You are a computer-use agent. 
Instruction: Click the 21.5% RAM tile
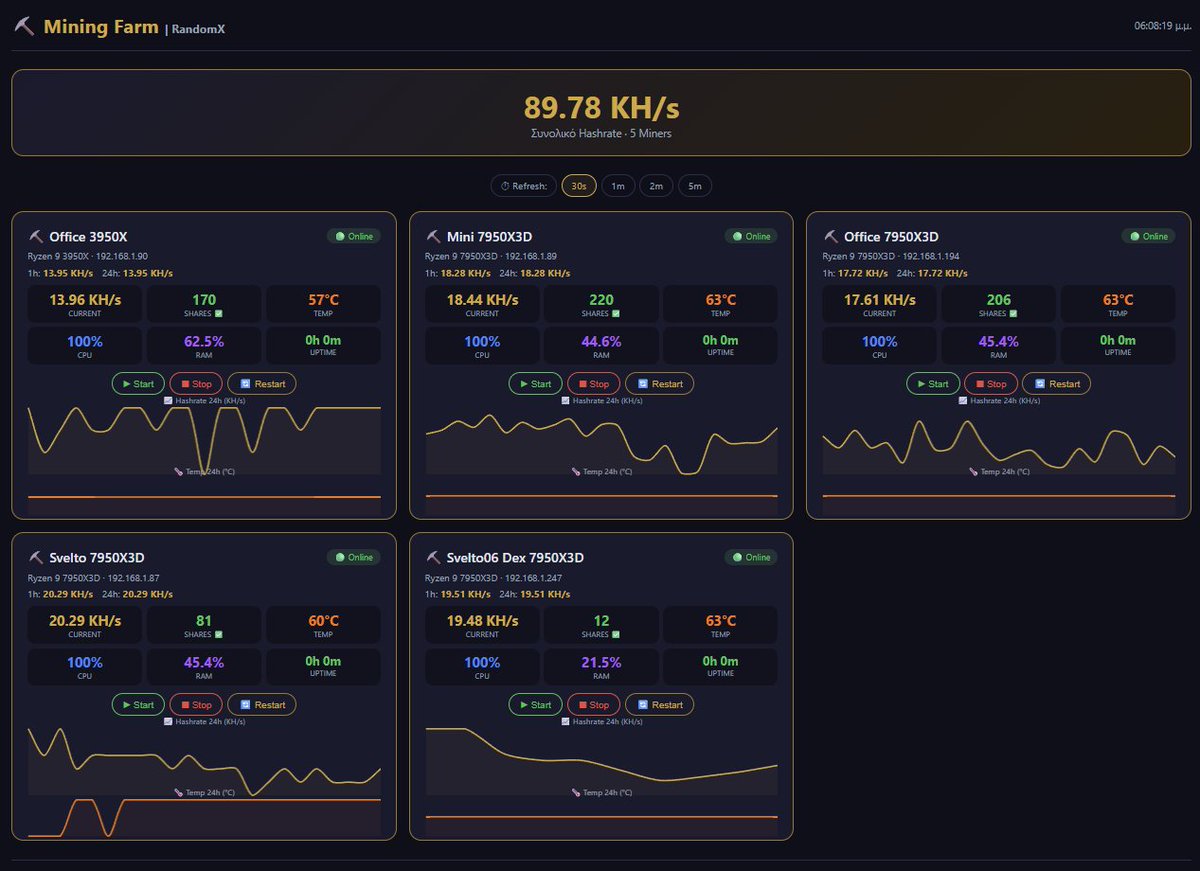tap(602, 666)
